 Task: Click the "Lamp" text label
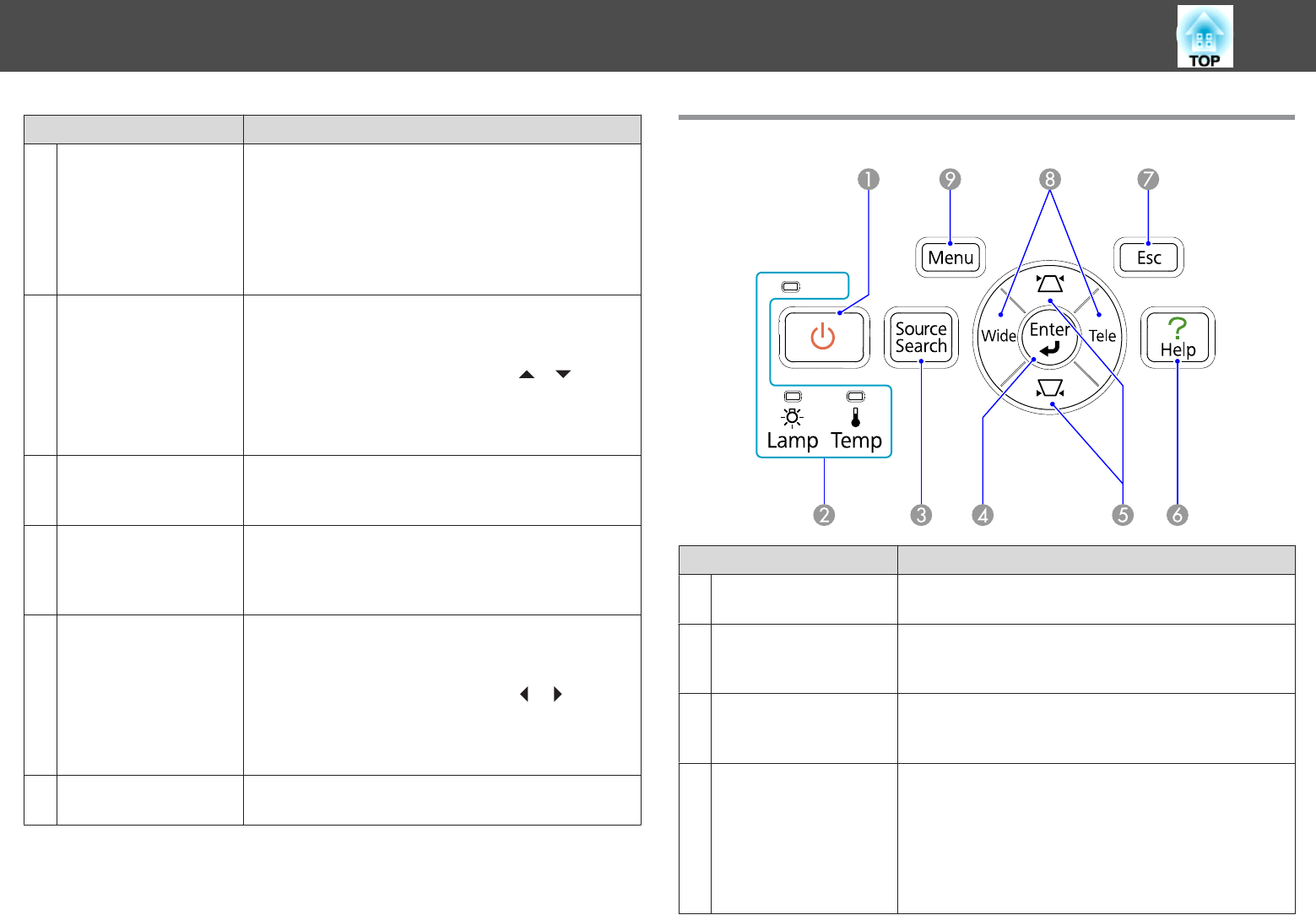point(793,441)
